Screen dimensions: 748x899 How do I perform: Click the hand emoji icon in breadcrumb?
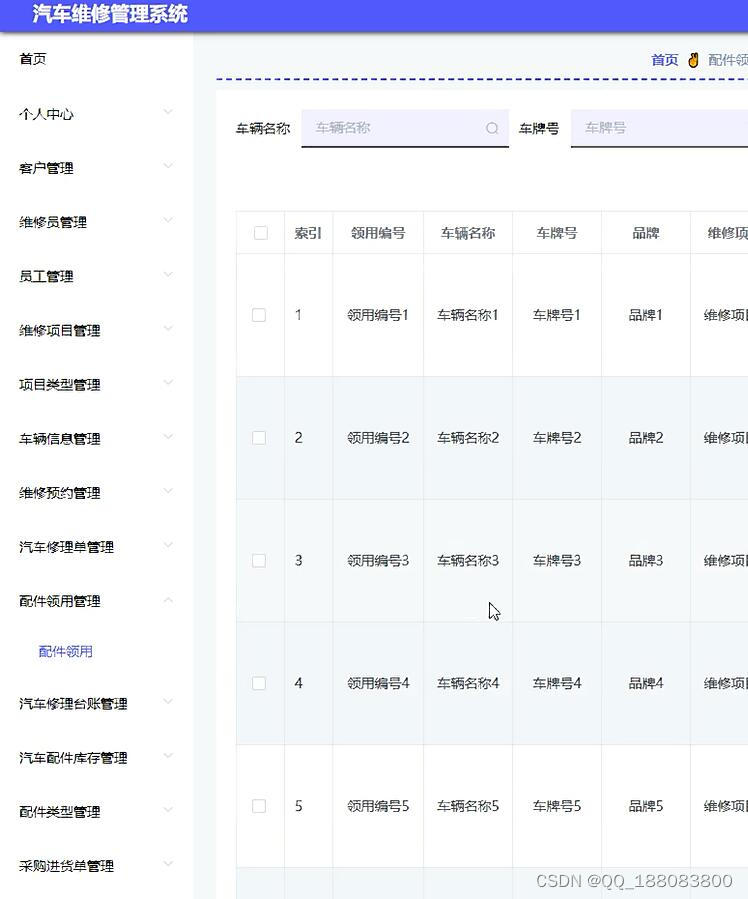click(694, 60)
